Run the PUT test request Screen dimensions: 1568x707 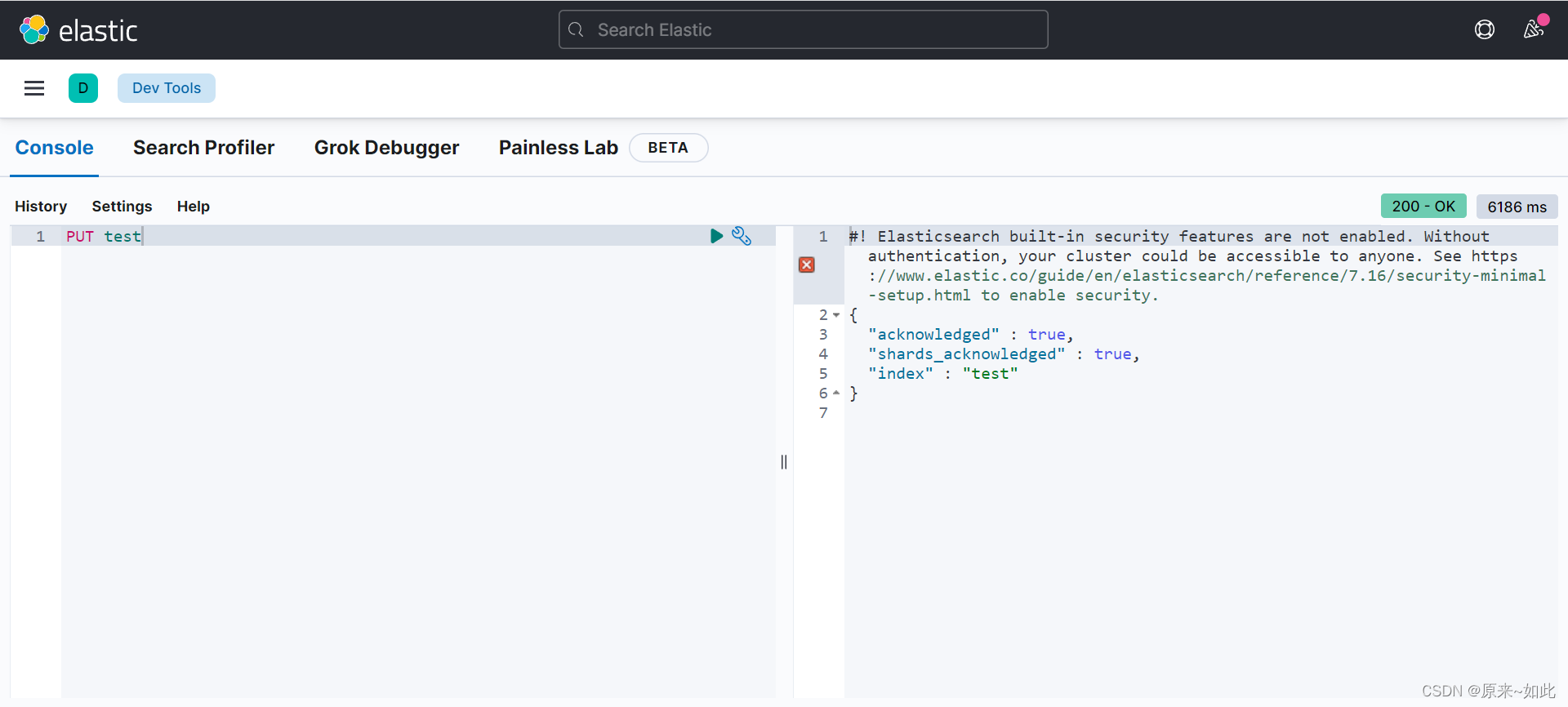(716, 236)
